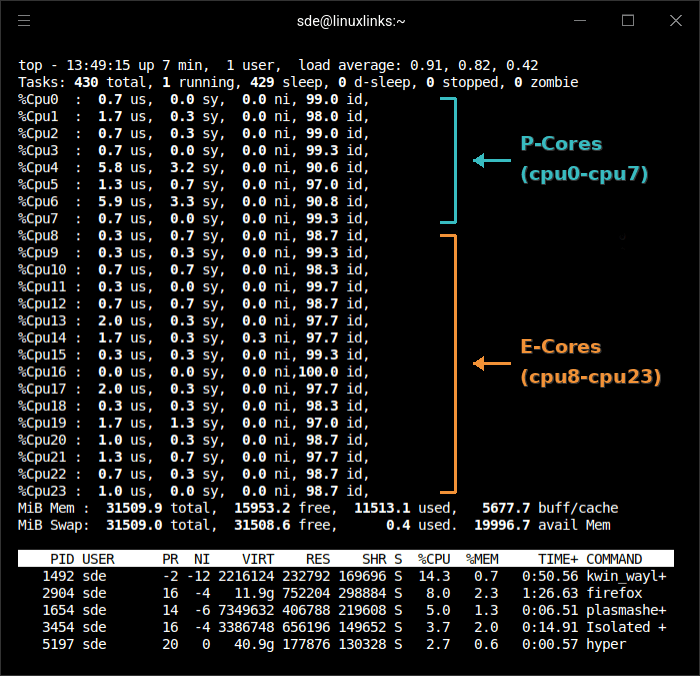Open the hamburger menu in the title bar
Viewport: 700px width, 676px height.
(24, 21)
